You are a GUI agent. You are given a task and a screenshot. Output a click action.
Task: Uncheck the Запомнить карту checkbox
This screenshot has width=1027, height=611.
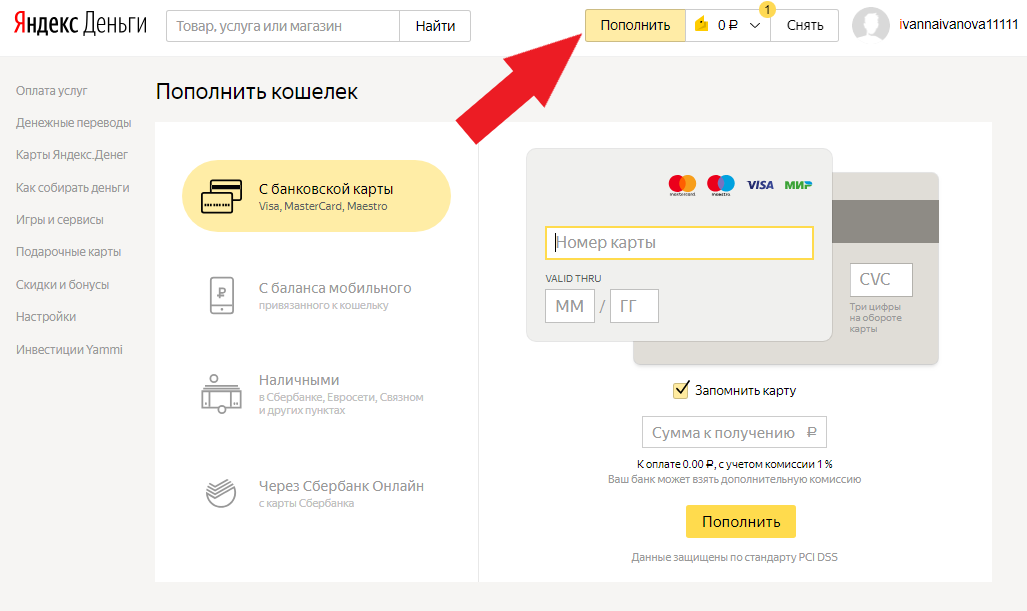[x=681, y=390]
